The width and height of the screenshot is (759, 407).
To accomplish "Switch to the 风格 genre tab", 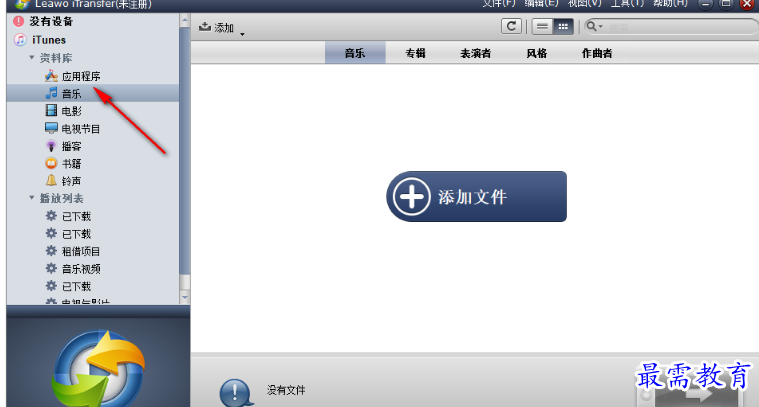I will coord(536,53).
